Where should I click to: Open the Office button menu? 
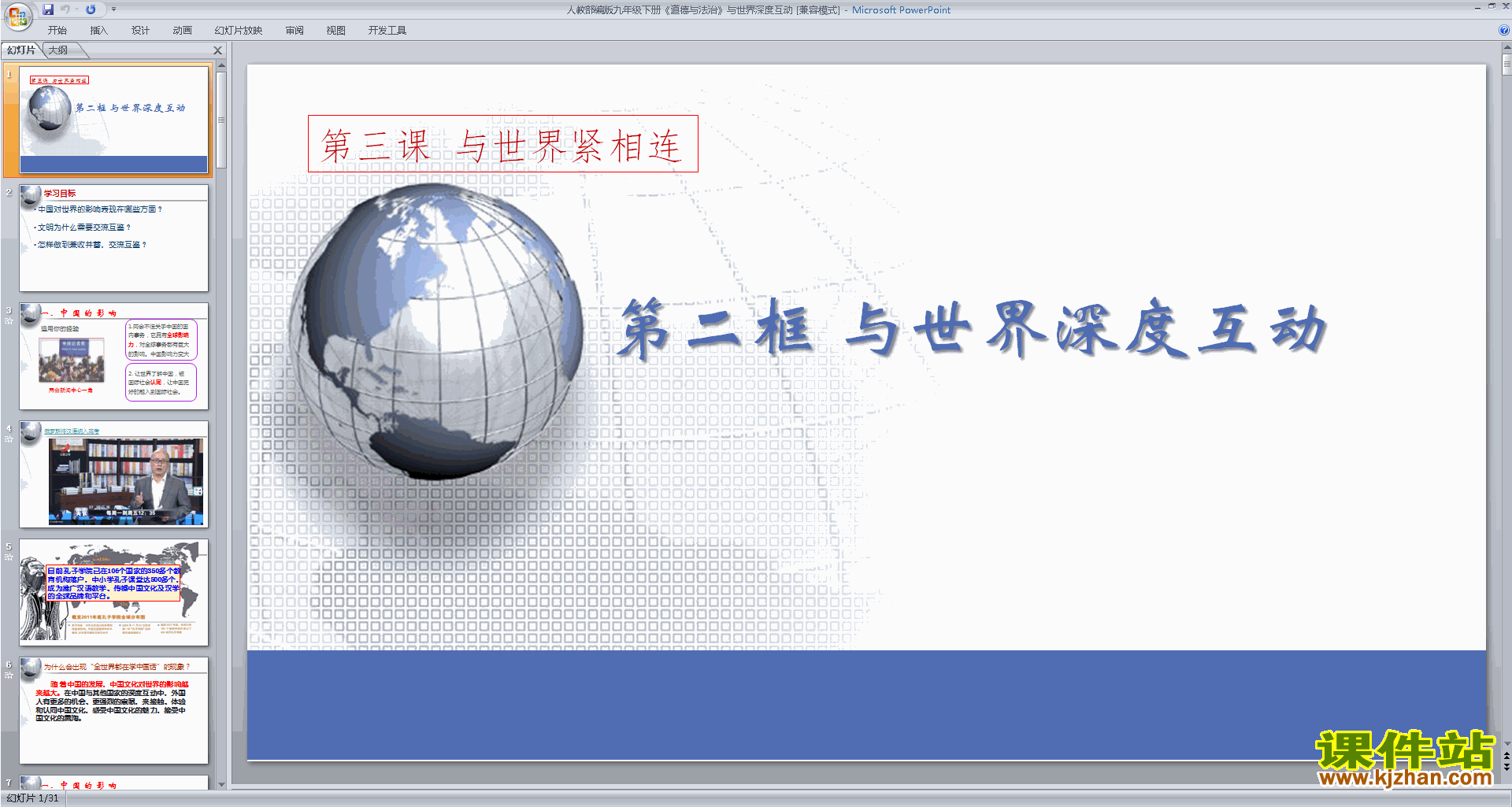click(17, 16)
